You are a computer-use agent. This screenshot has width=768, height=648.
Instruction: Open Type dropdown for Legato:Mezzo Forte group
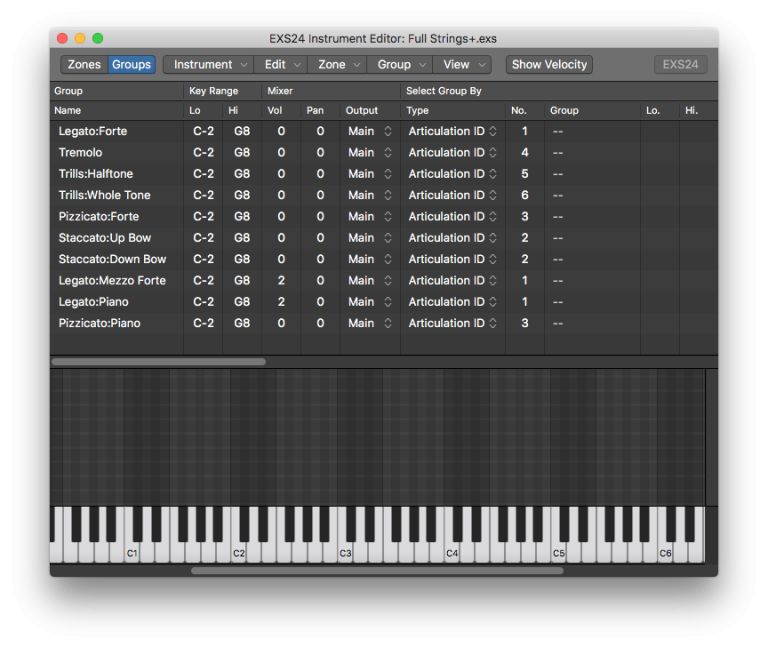point(453,281)
